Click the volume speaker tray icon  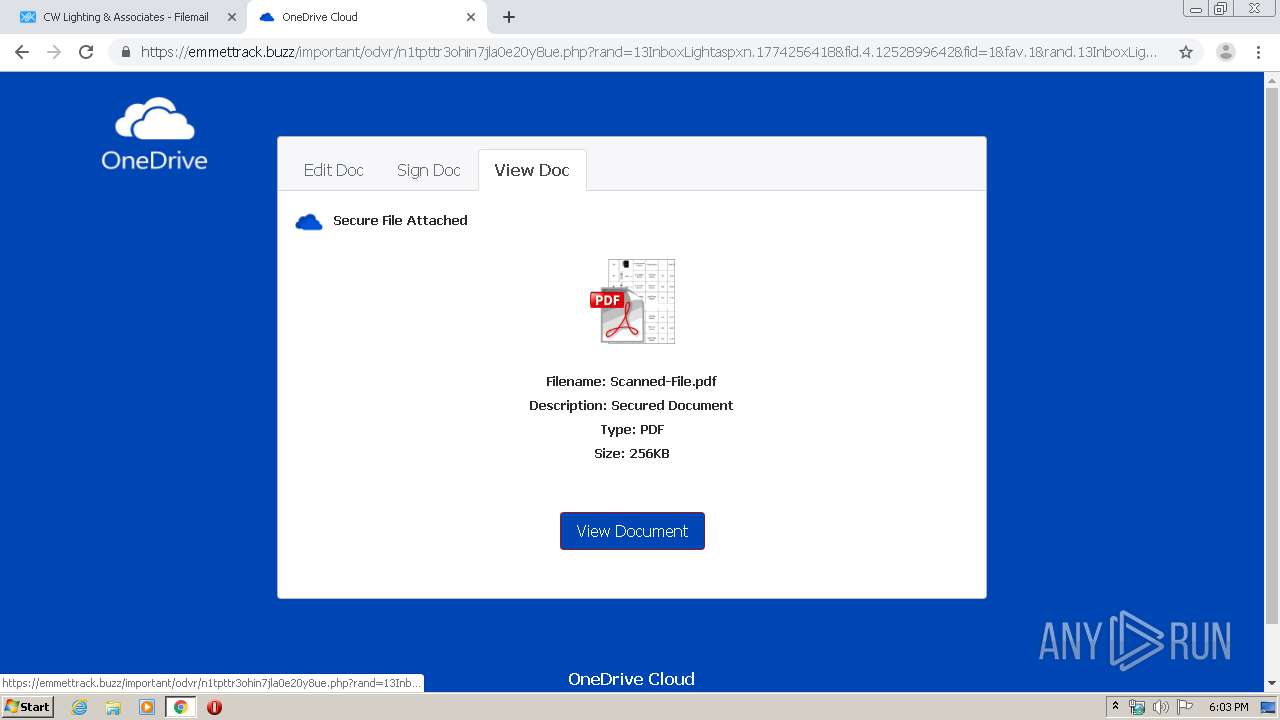point(1160,707)
